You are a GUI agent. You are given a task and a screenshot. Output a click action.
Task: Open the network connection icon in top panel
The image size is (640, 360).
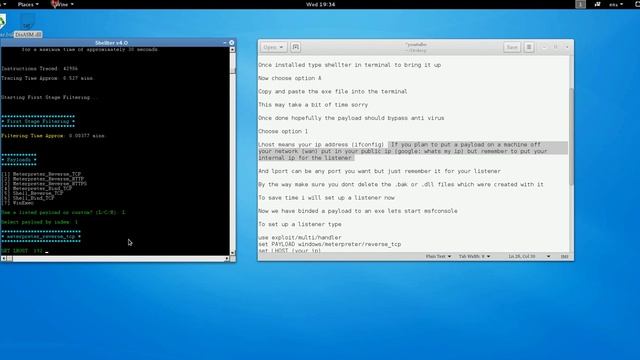point(597,4)
